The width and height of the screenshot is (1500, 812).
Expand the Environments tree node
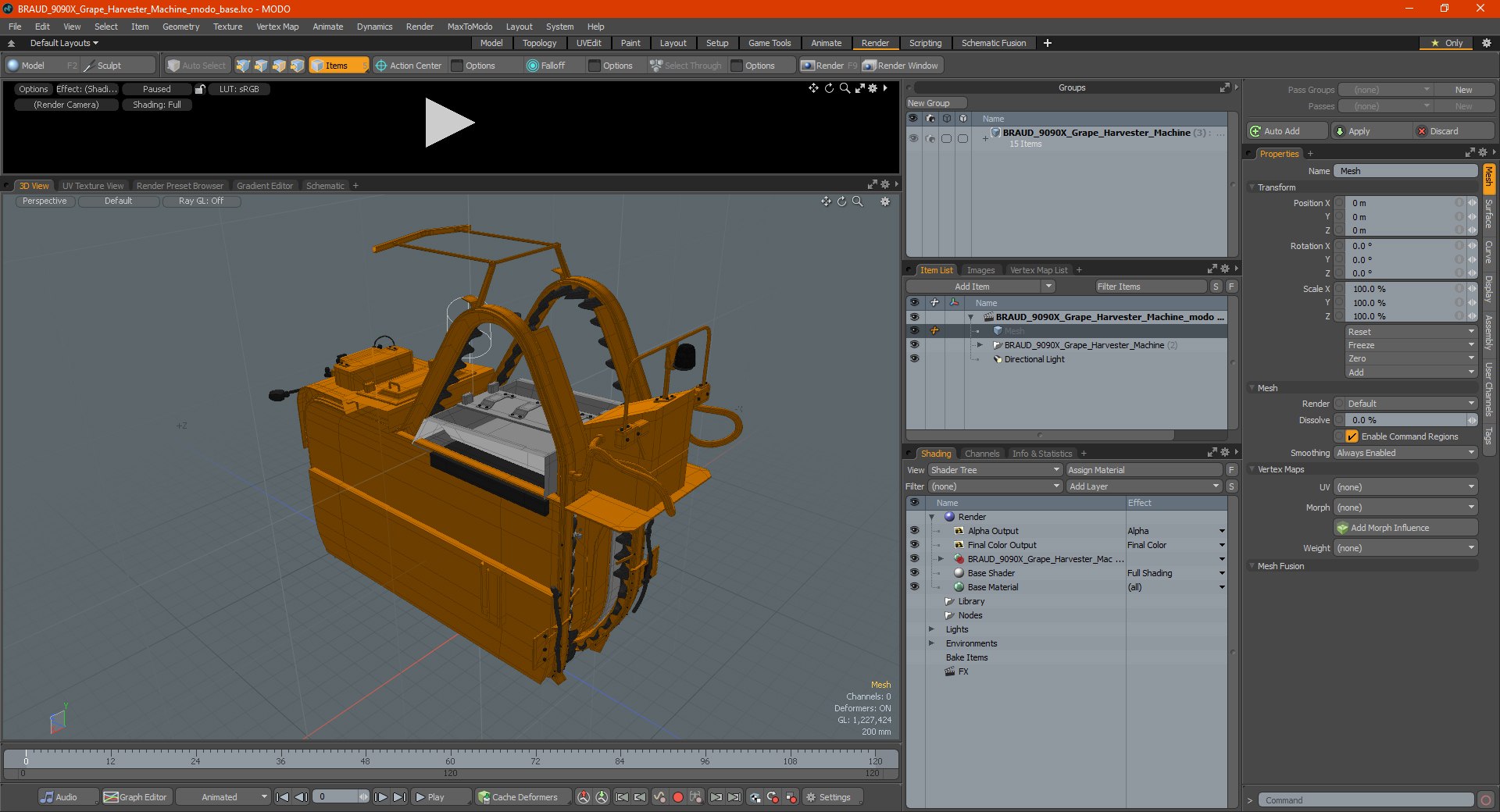(x=931, y=643)
